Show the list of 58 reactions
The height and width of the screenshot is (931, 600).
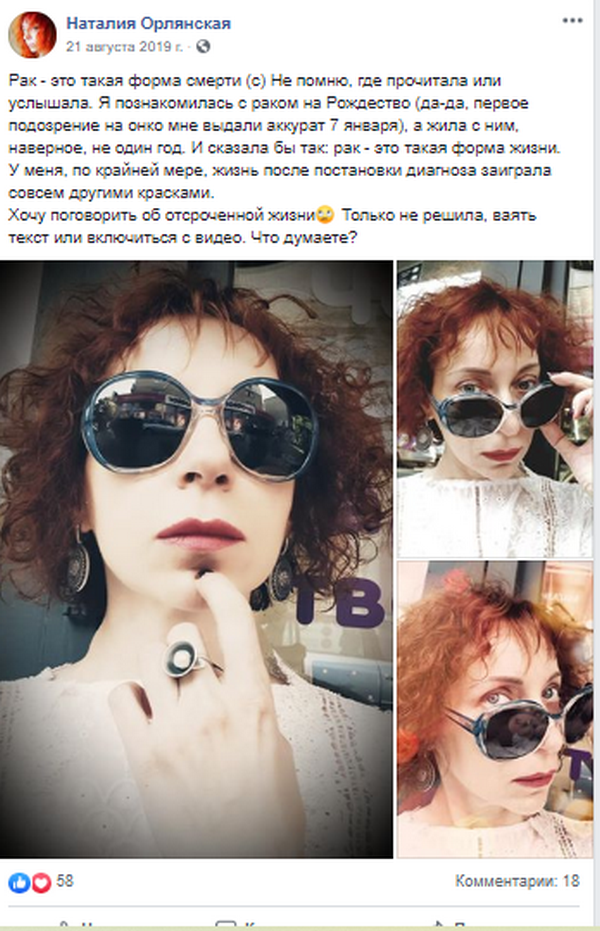pyautogui.click(x=65, y=881)
